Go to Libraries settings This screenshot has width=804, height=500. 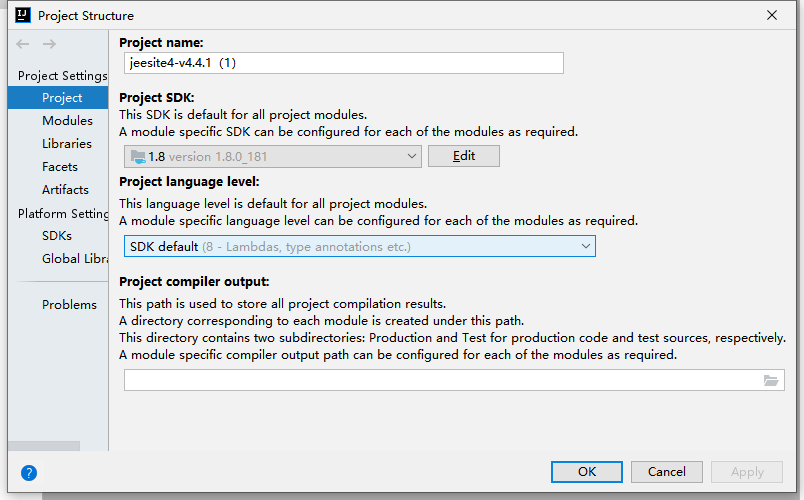(x=67, y=144)
